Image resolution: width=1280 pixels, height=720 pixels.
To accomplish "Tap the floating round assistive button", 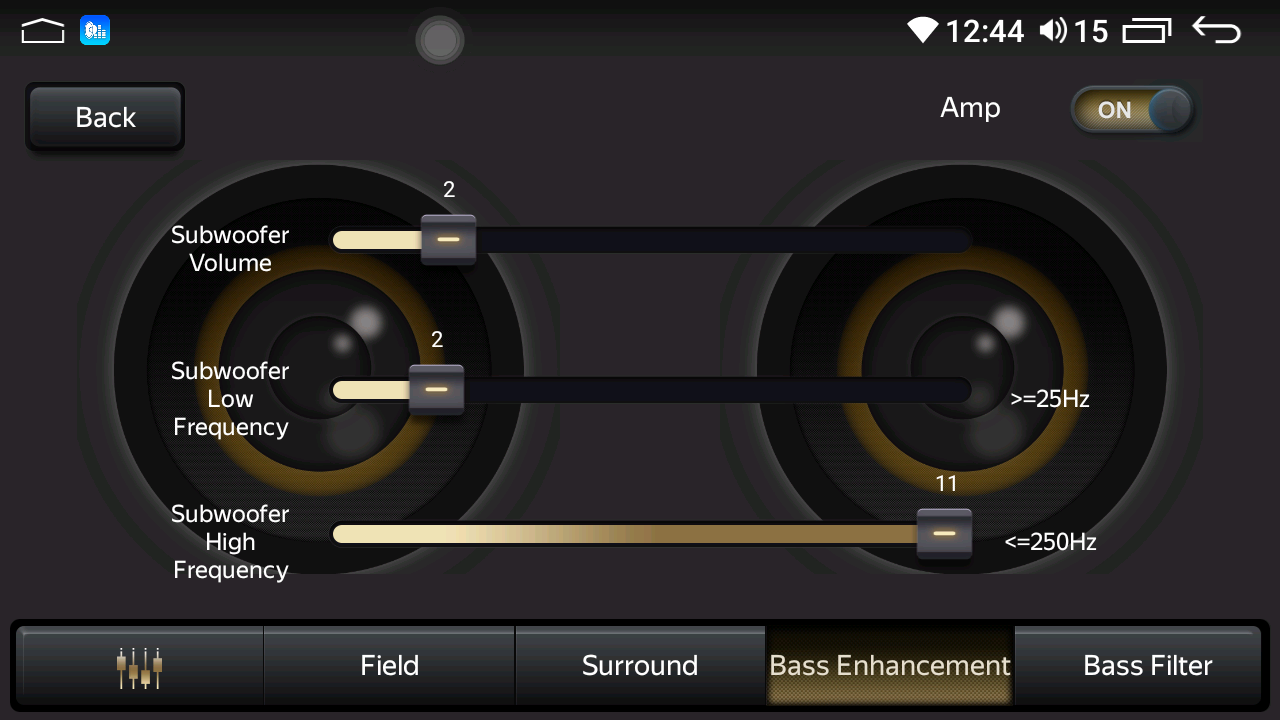I will (x=440, y=40).
